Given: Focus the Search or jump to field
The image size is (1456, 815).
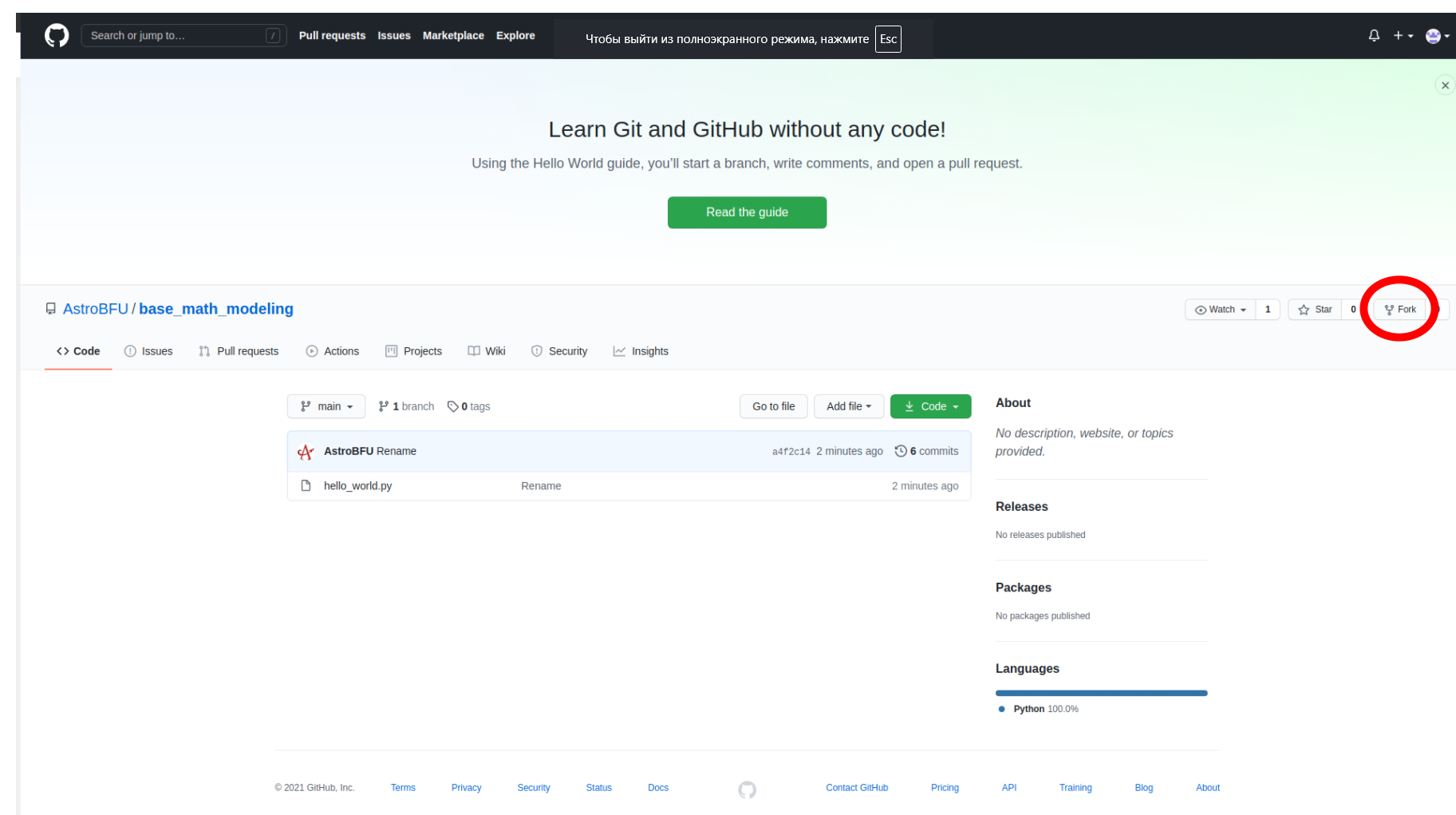Looking at the screenshot, I should coord(183,35).
